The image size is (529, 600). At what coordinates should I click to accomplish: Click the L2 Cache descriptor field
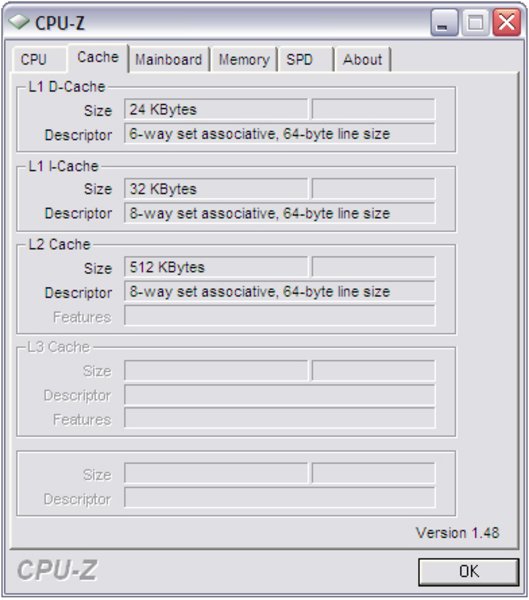coord(279,292)
